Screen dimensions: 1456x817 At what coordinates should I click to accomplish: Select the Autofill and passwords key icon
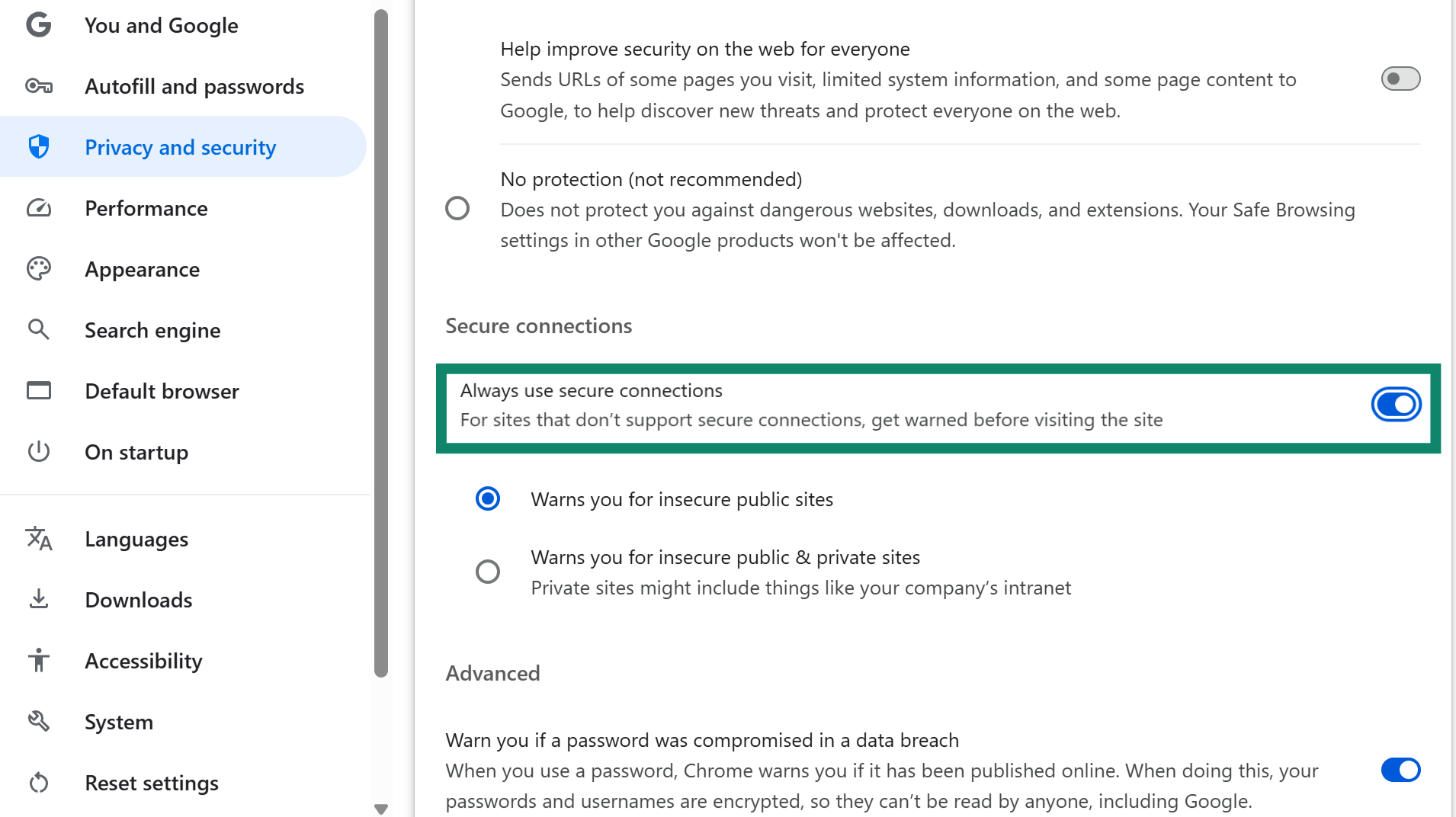point(38,85)
